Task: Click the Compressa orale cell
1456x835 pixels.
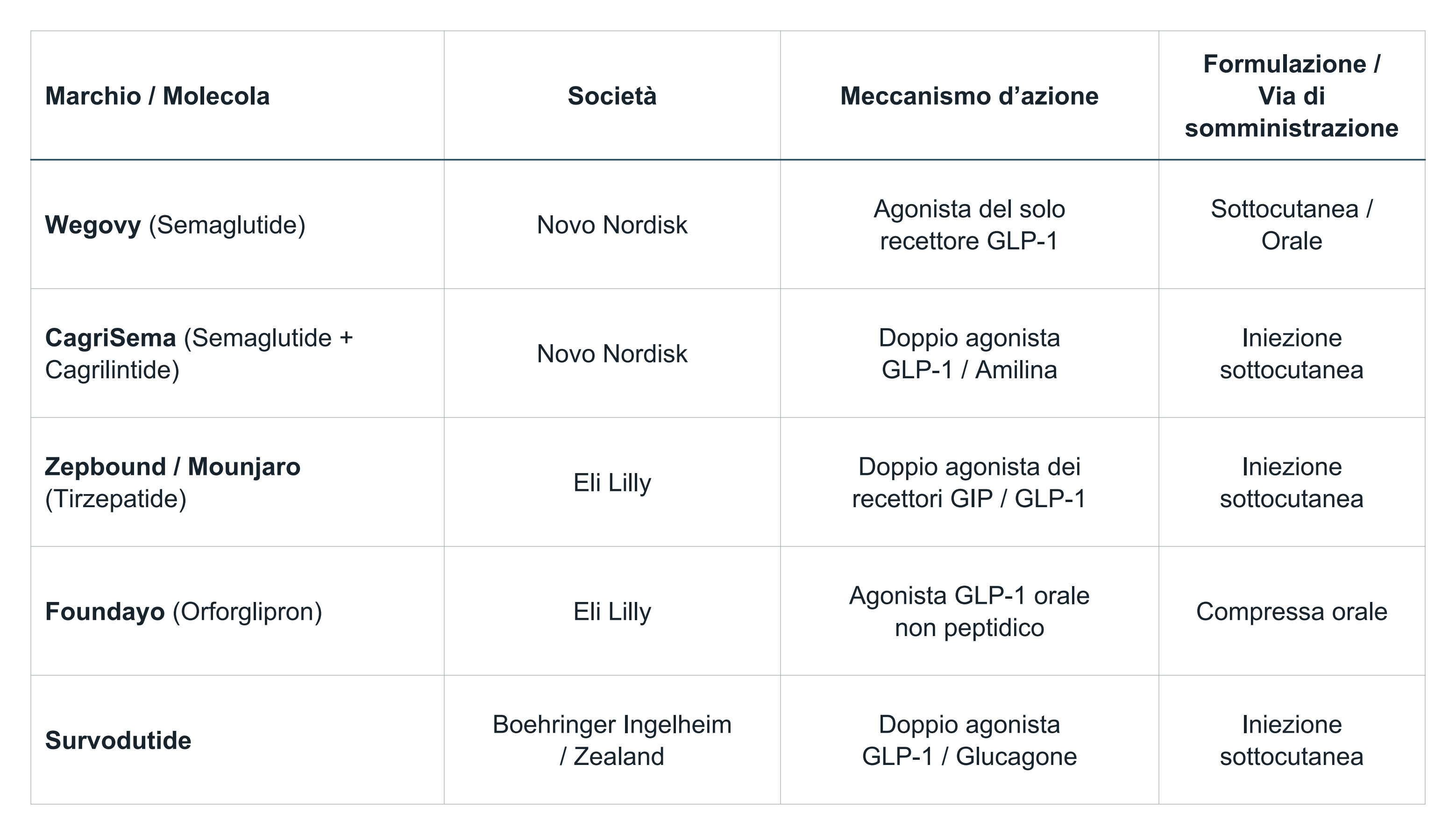Action: tap(1292, 612)
